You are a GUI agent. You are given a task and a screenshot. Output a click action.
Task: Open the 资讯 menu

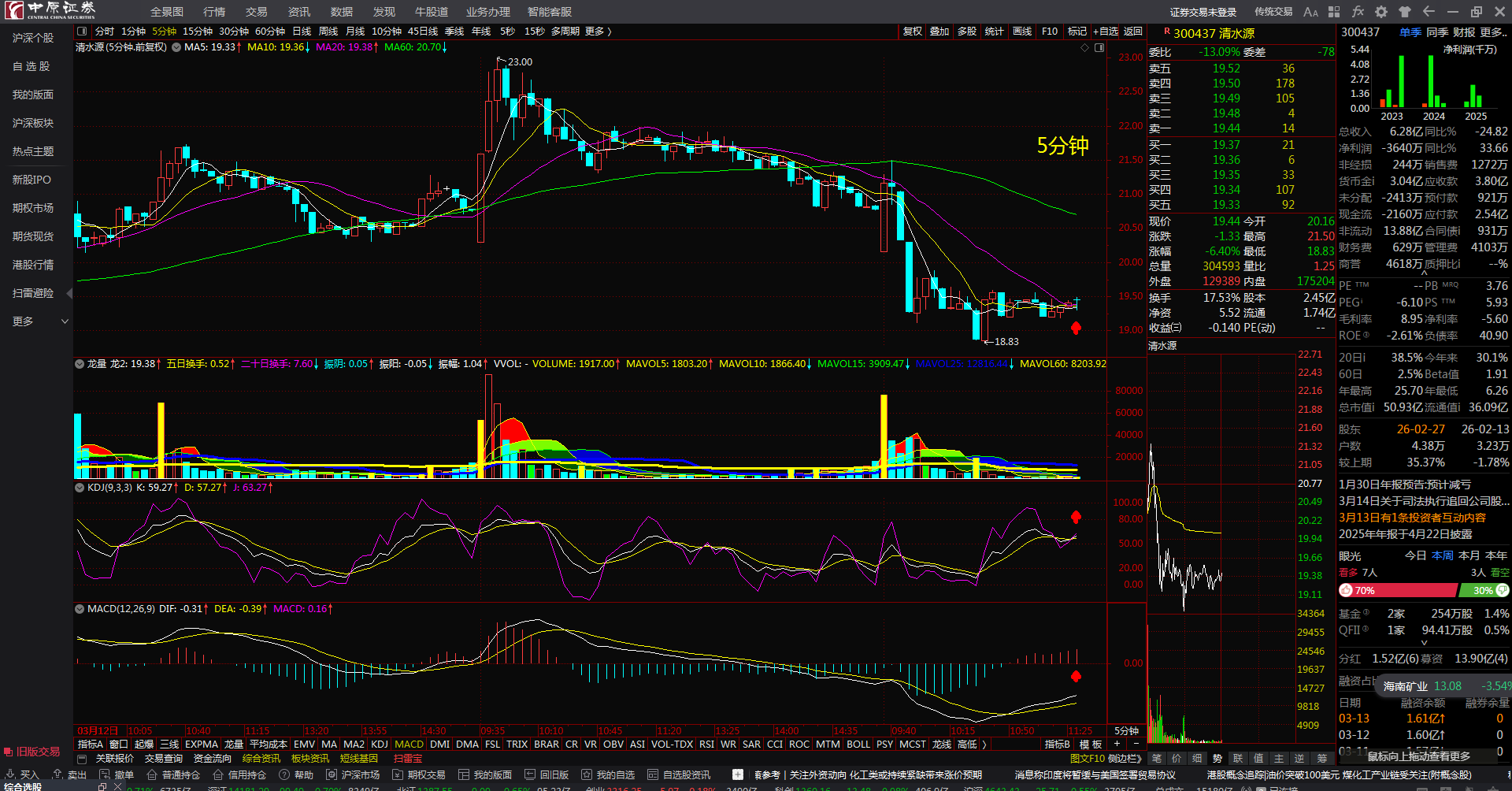(299, 12)
